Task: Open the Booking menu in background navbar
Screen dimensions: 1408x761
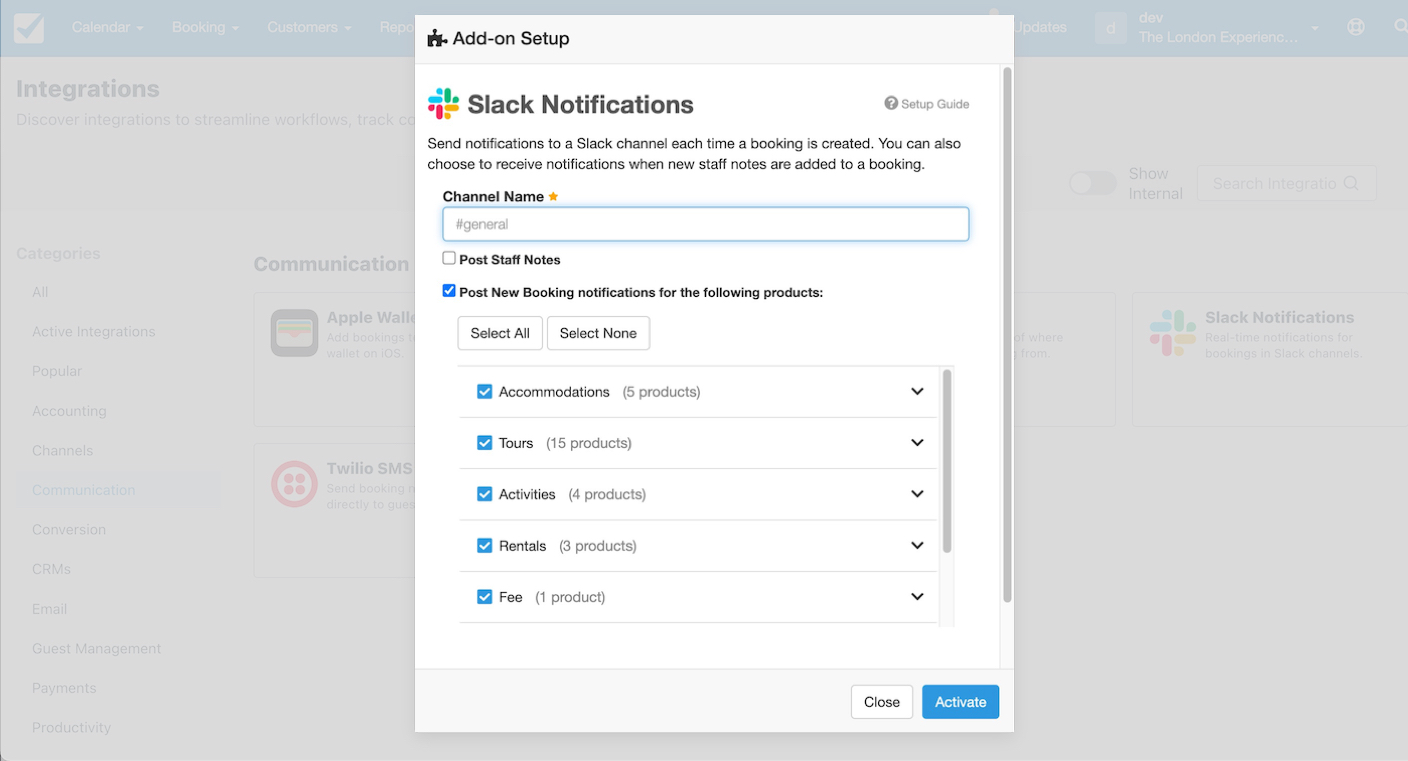Action: click(205, 28)
